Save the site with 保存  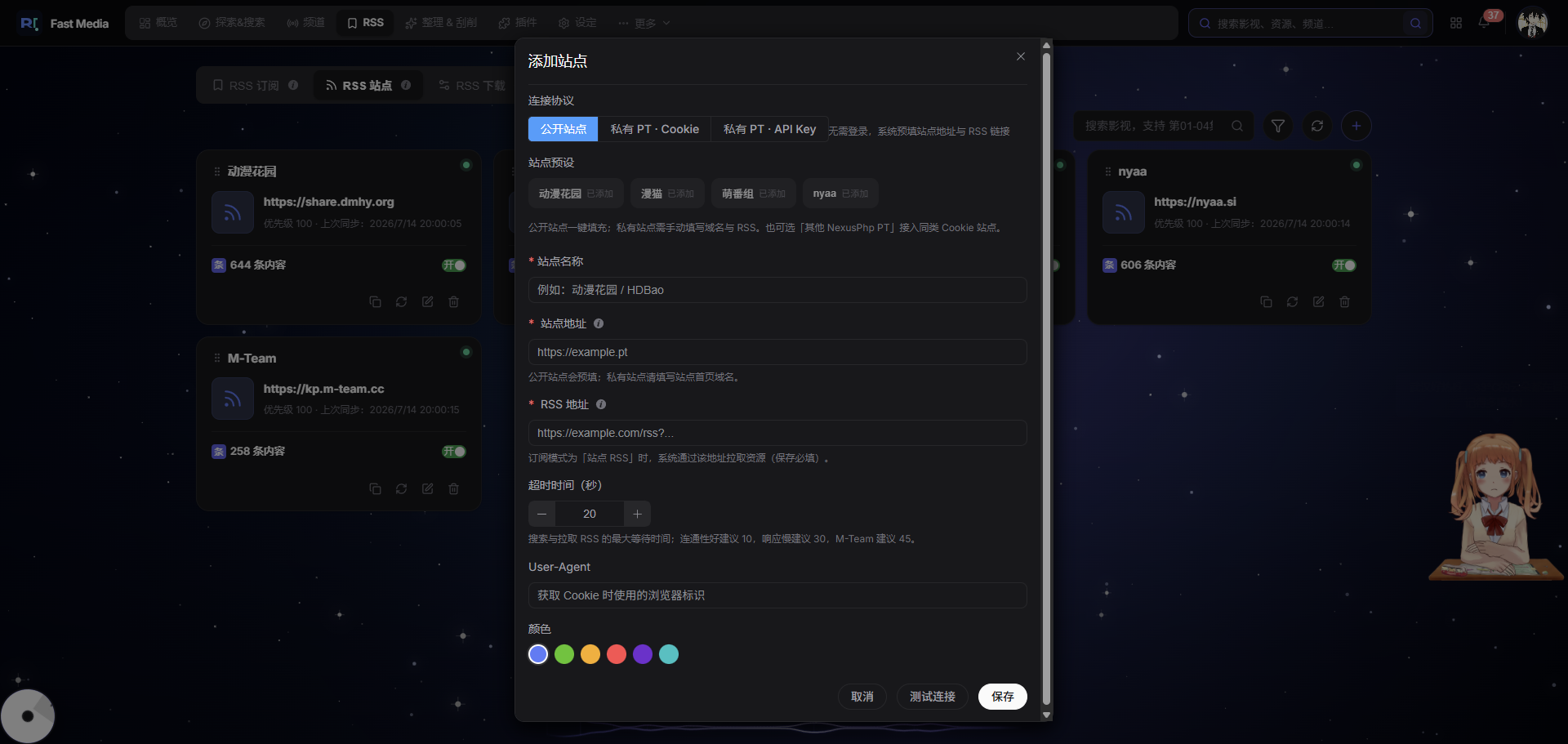pos(1003,697)
